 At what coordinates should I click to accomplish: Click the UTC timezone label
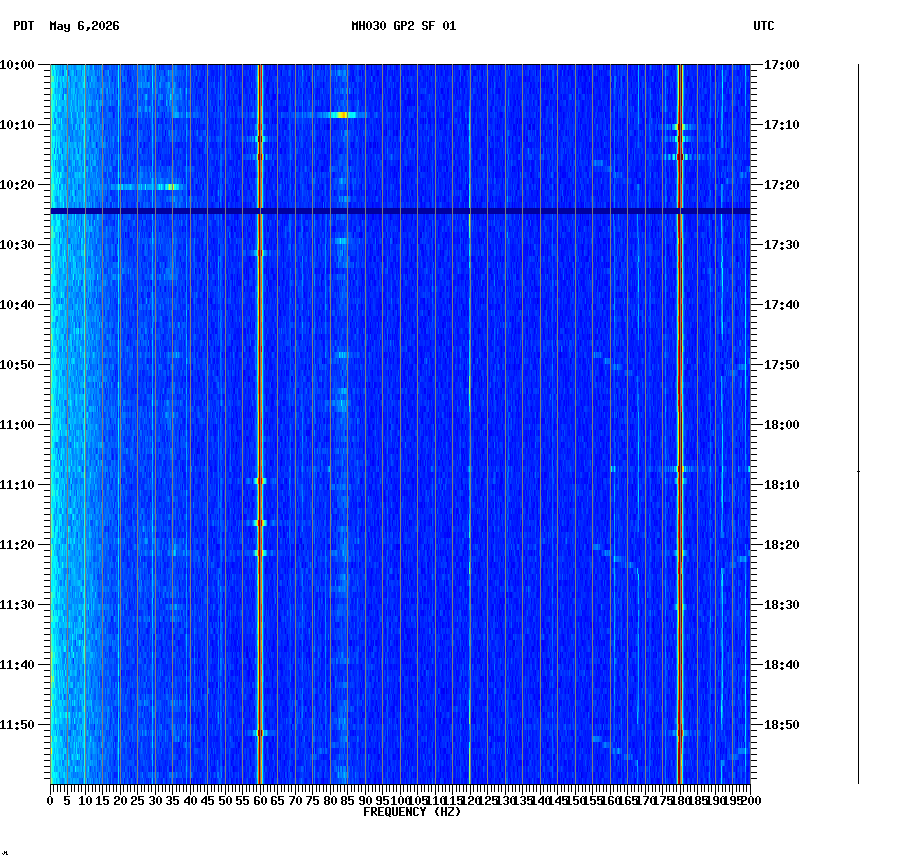click(x=764, y=26)
